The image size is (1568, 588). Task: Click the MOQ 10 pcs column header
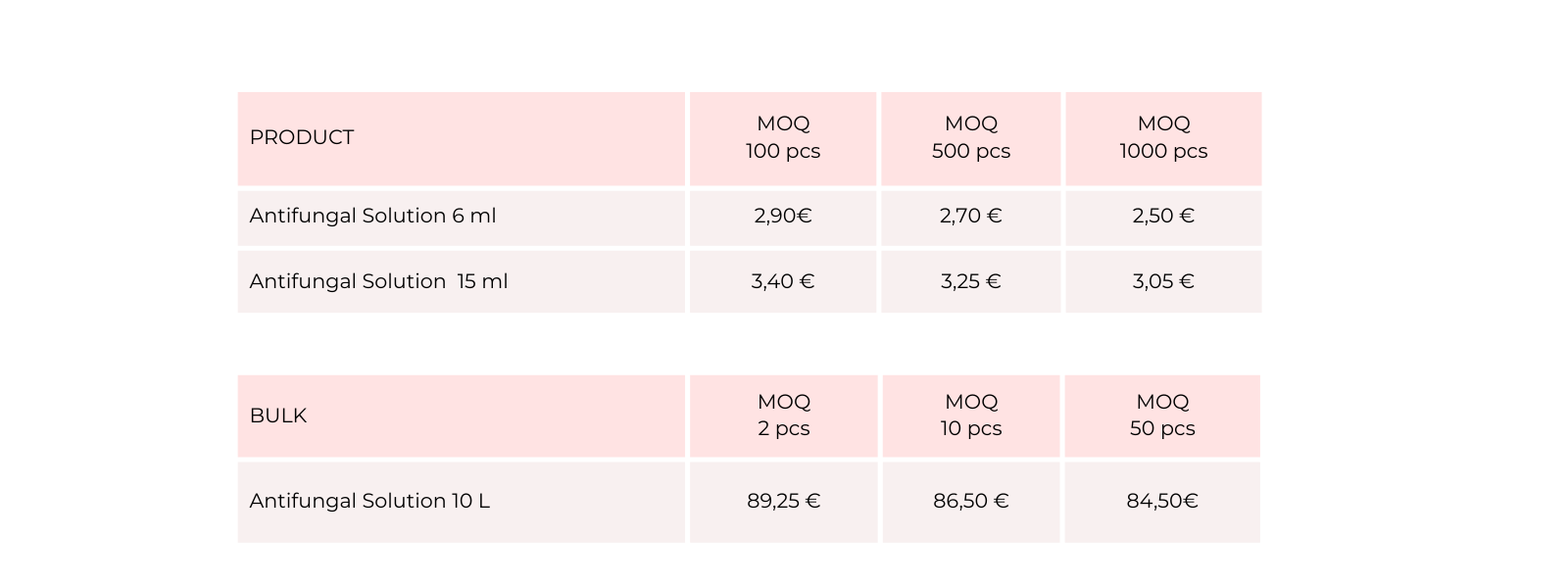pos(971,416)
